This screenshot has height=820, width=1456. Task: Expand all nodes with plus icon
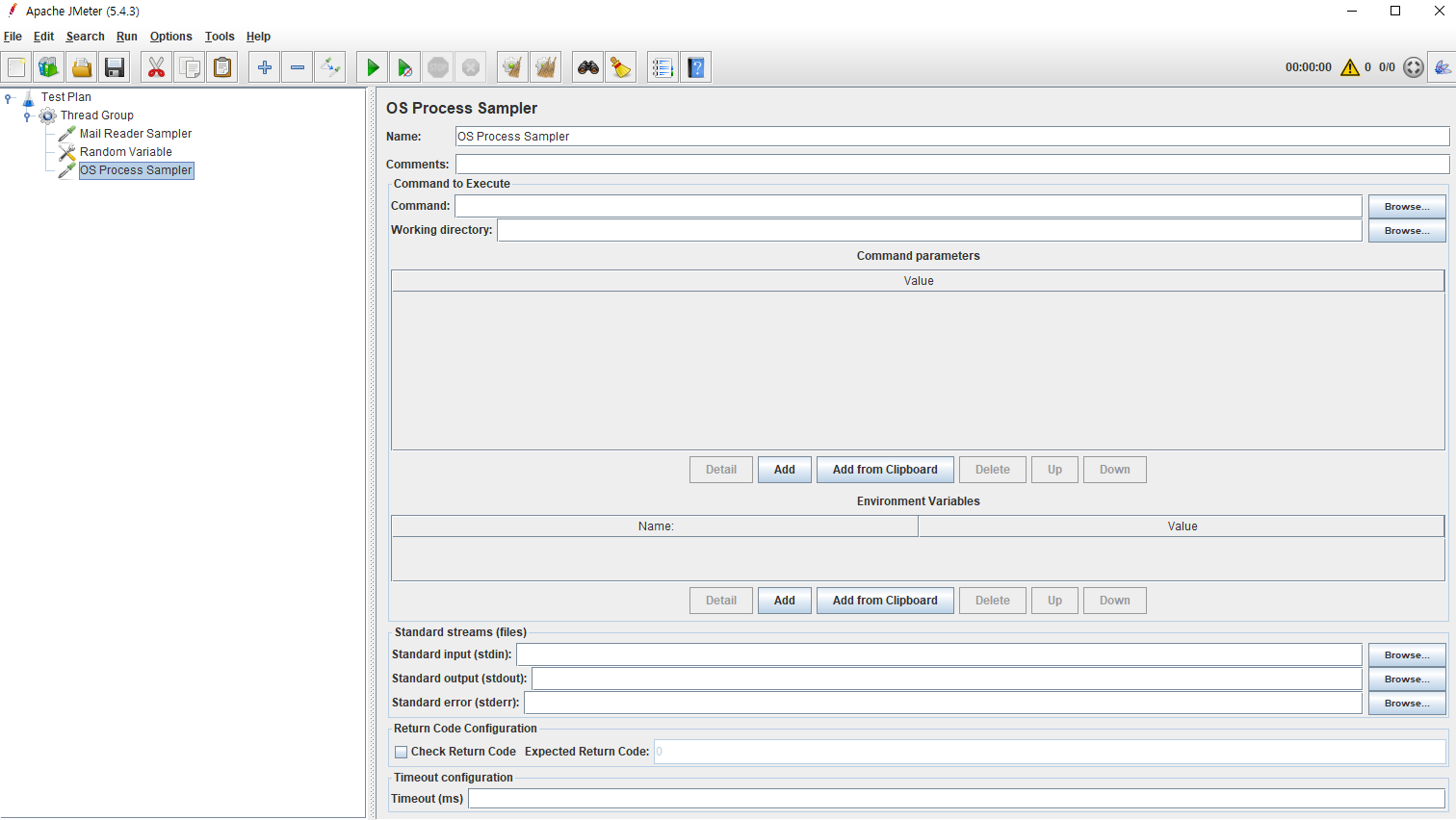coord(265,67)
